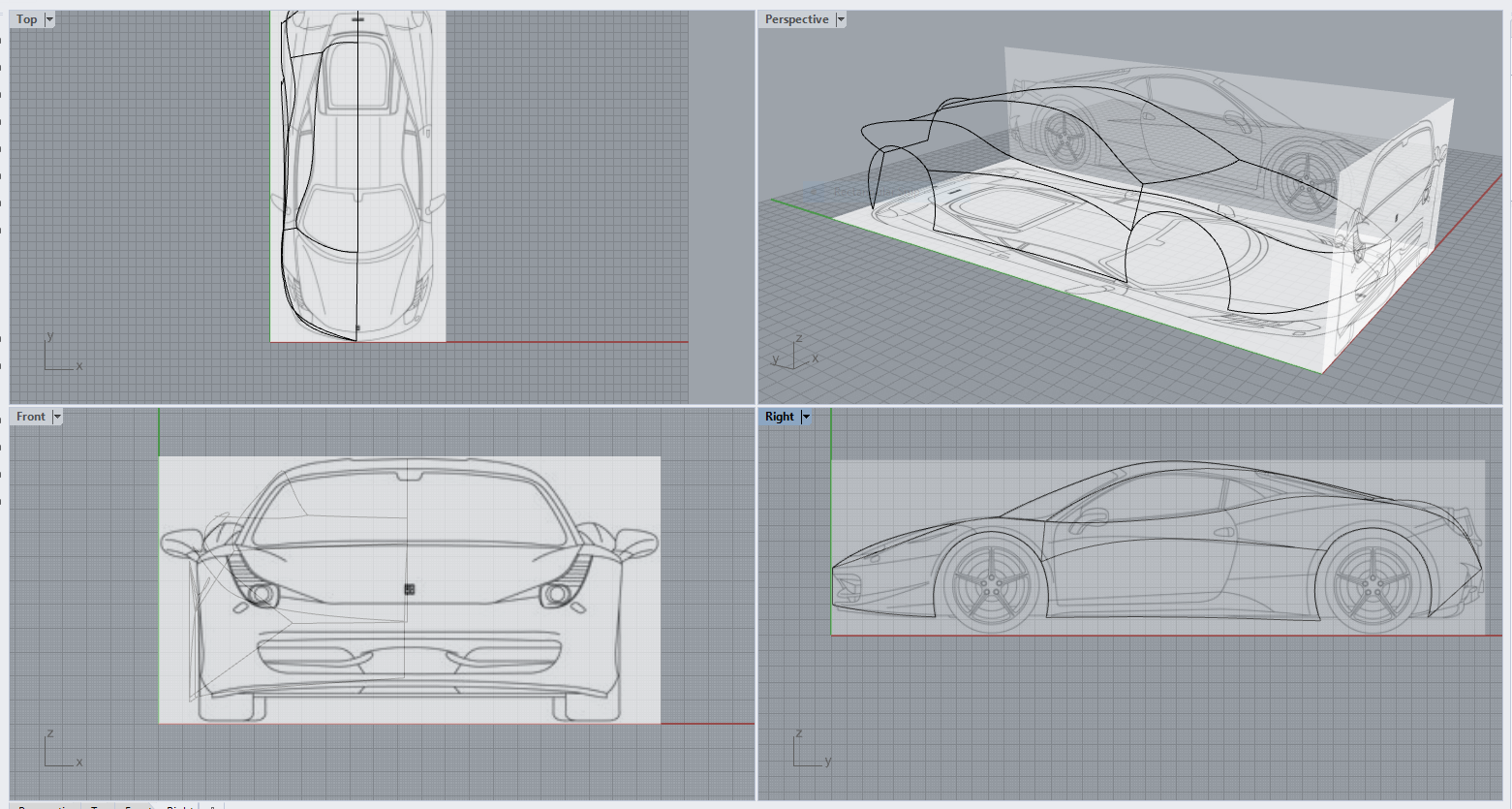Open the Top viewport title dropdown menu
This screenshot has height=809, width=1512.
[x=48, y=18]
